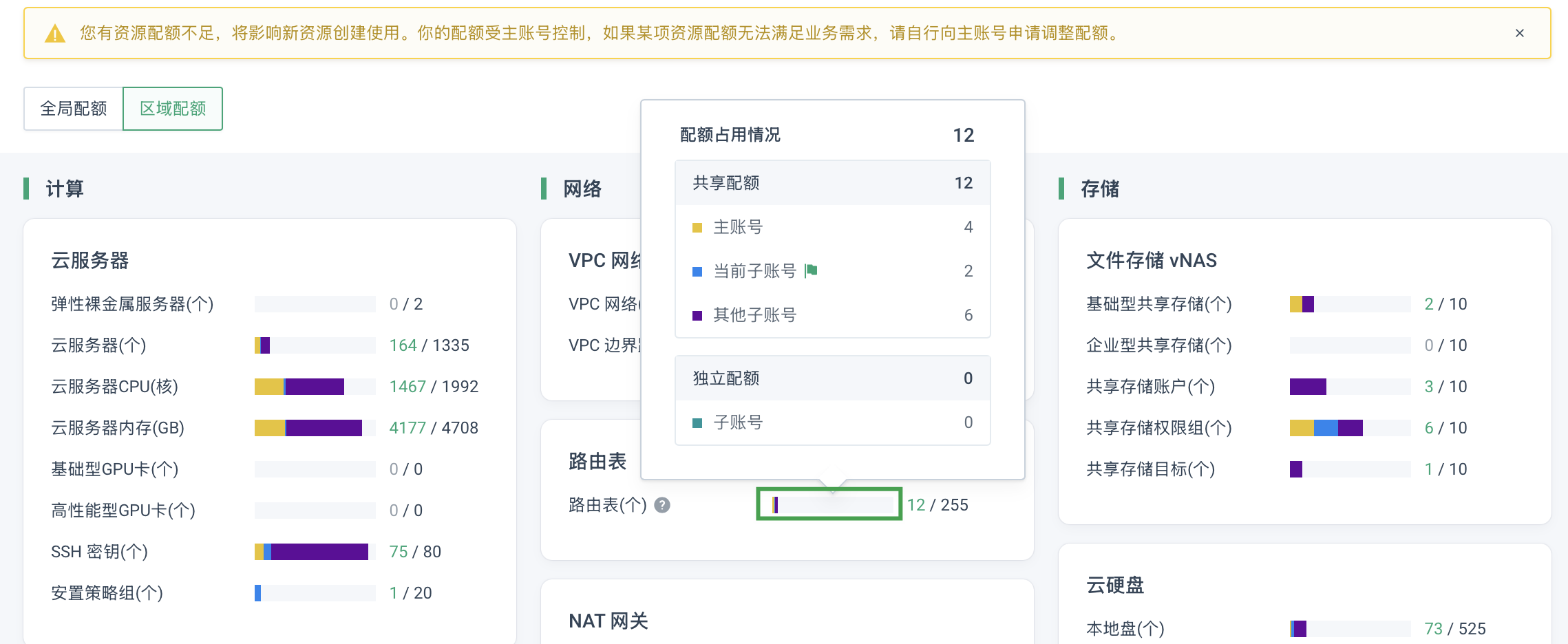Click the 基础型共享存储 usage bar

tap(1350, 304)
